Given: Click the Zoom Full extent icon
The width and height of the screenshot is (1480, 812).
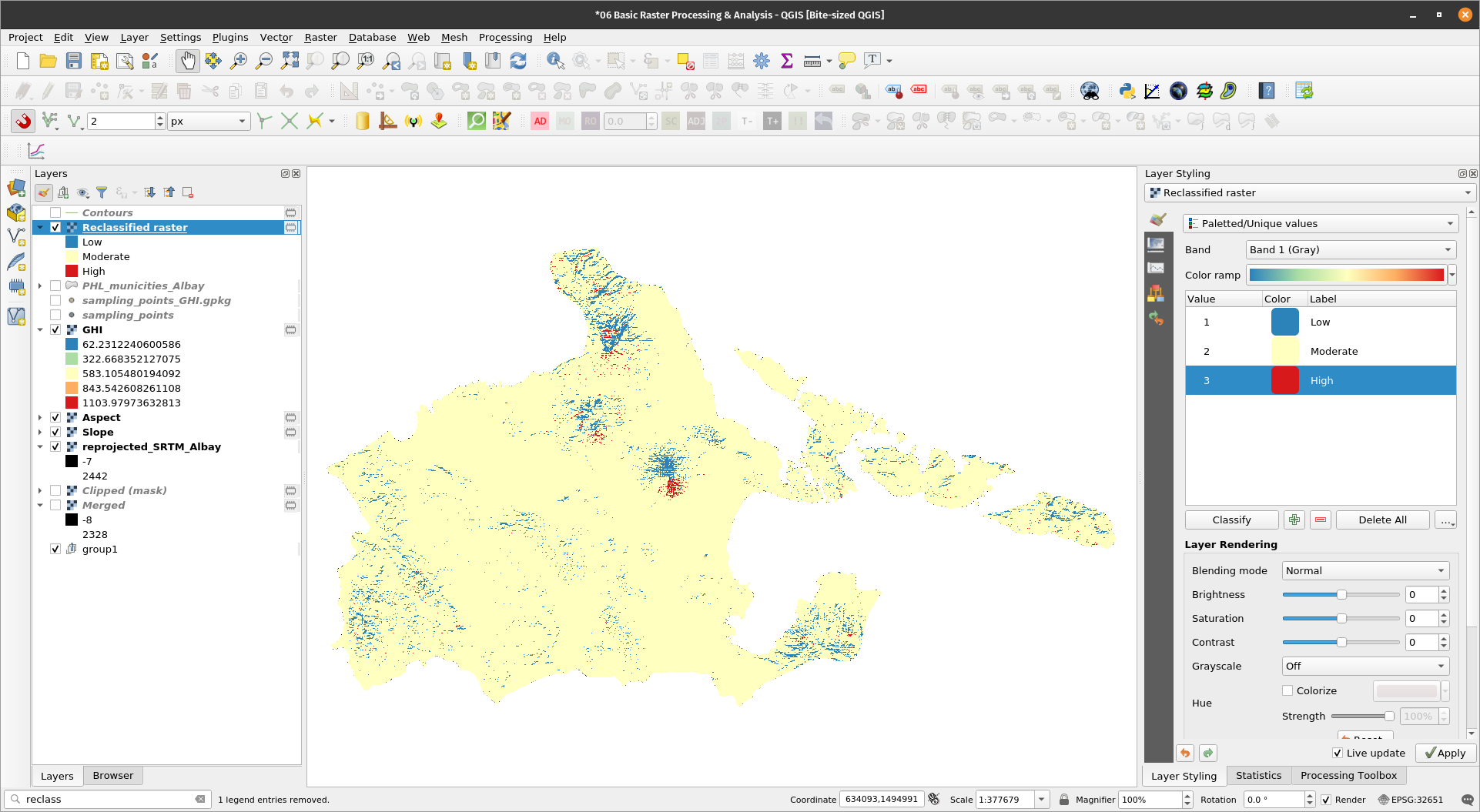Looking at the screenshot, I should click(290, 61).
